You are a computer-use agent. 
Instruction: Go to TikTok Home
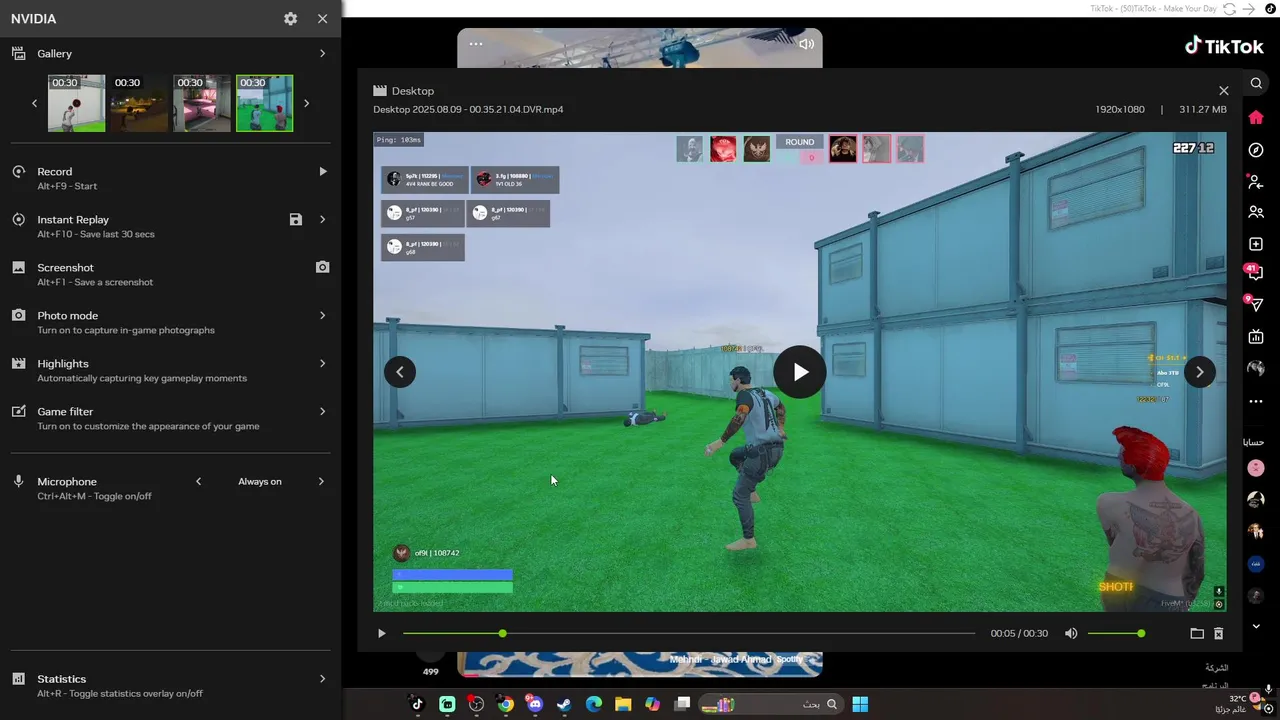click(1256, 118)
